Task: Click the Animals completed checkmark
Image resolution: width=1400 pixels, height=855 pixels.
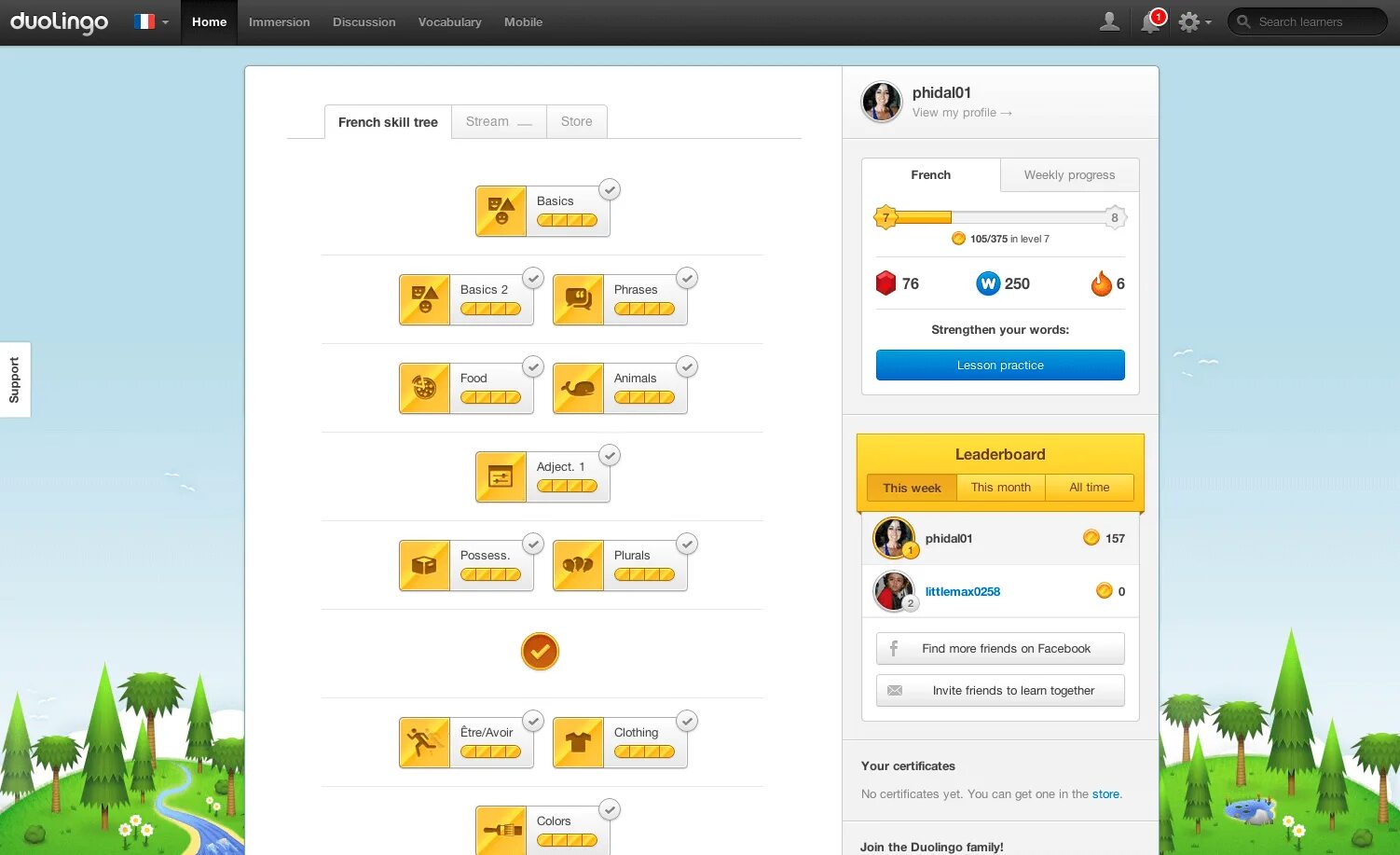Action: pos(687,366)
